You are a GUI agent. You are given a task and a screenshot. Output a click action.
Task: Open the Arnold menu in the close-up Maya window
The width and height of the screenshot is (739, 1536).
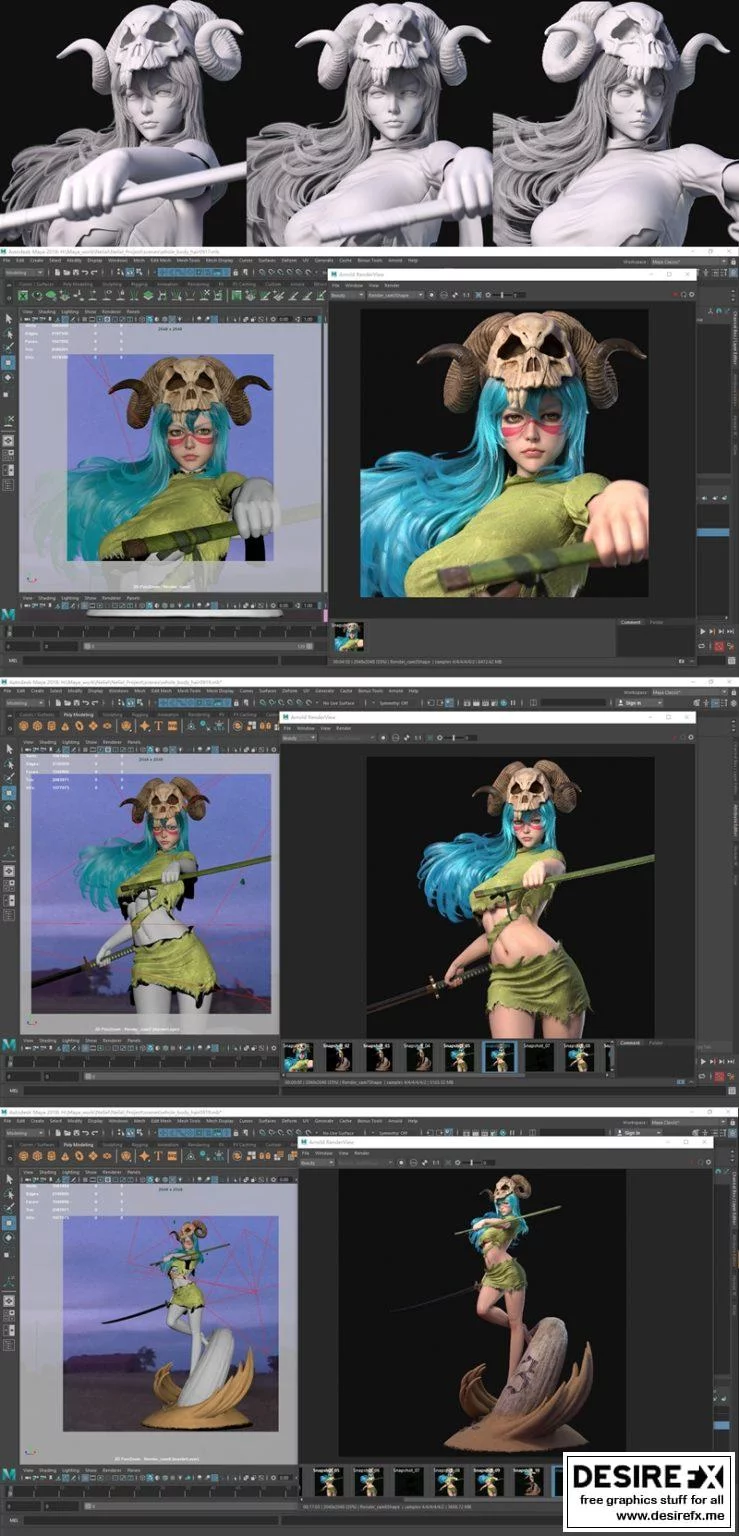pyautogui.click(x=396, y=260)
